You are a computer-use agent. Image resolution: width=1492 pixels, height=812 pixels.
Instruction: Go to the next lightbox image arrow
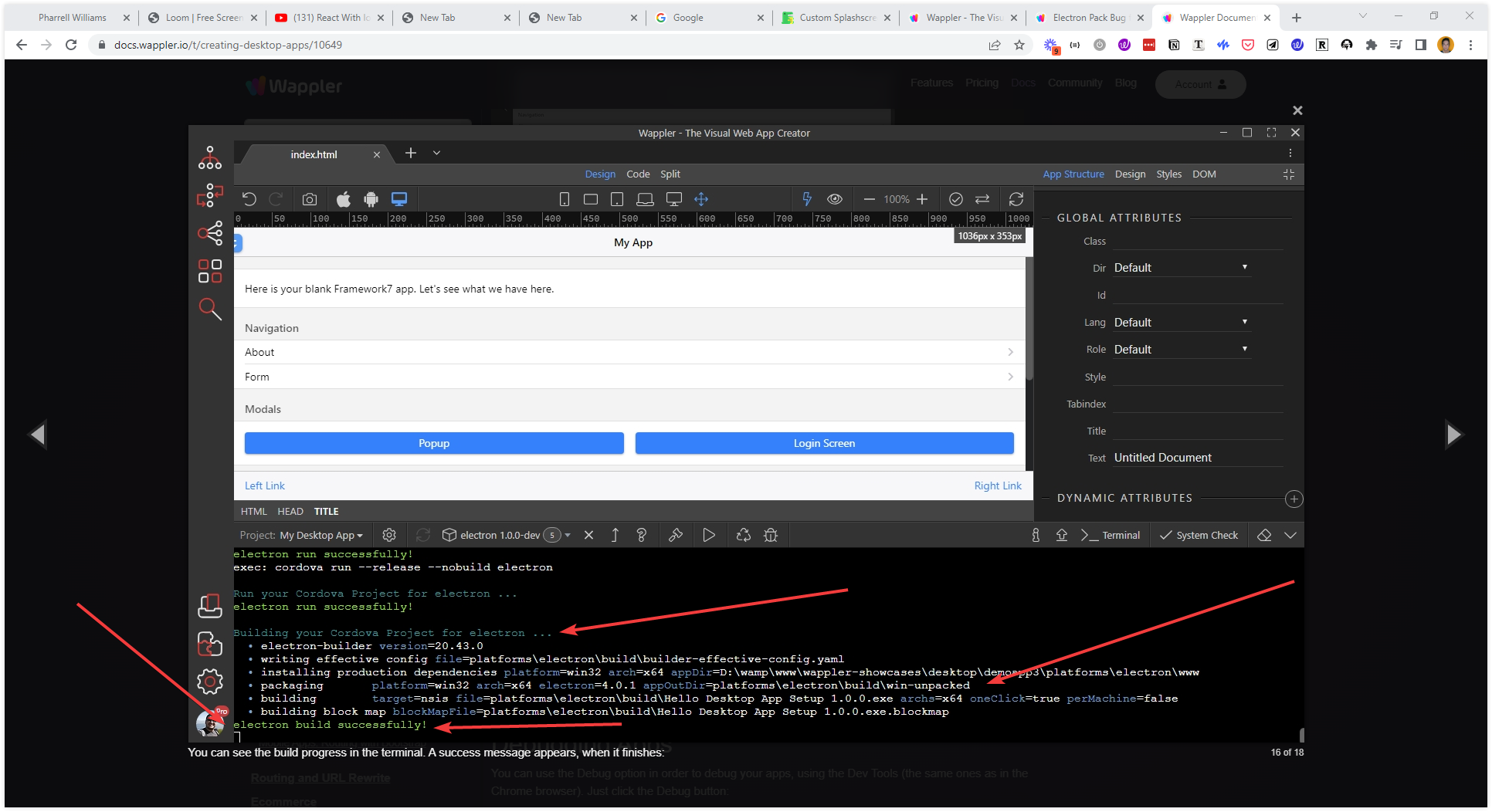pyautogui.click(x=1453, y=435)
